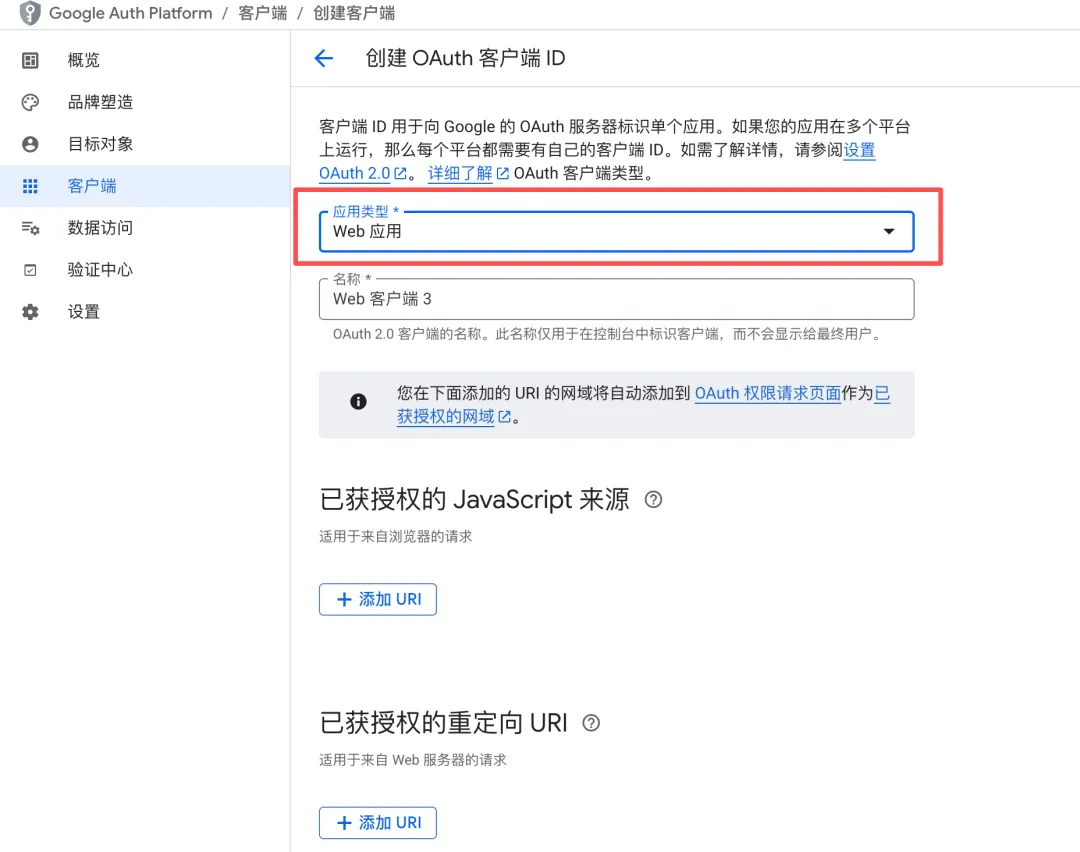Image resolution: width=1080 pixels, height=852 pixels.
Task: Go back using the blue arrow
Action: [x=324, y=59]
